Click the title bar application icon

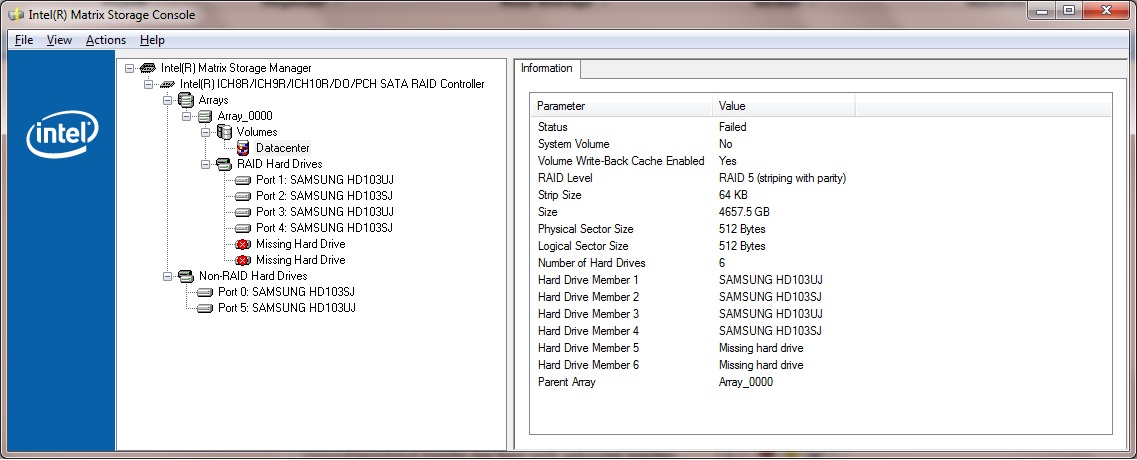(15, 14)
